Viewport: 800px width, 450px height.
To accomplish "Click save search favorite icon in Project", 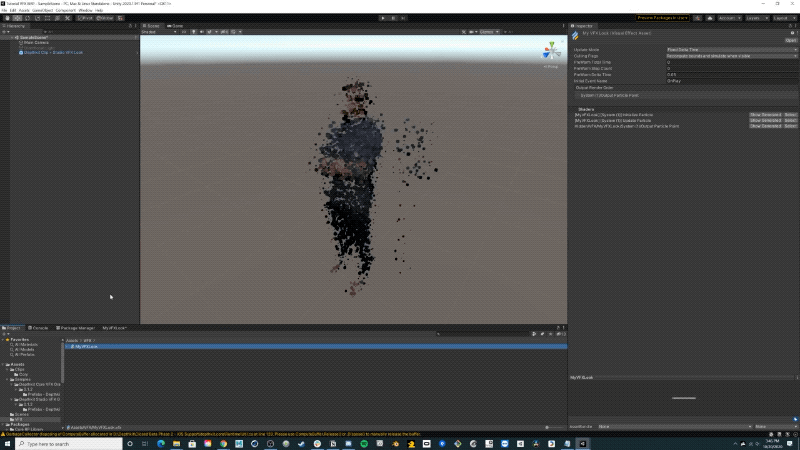I will point(551,334).
